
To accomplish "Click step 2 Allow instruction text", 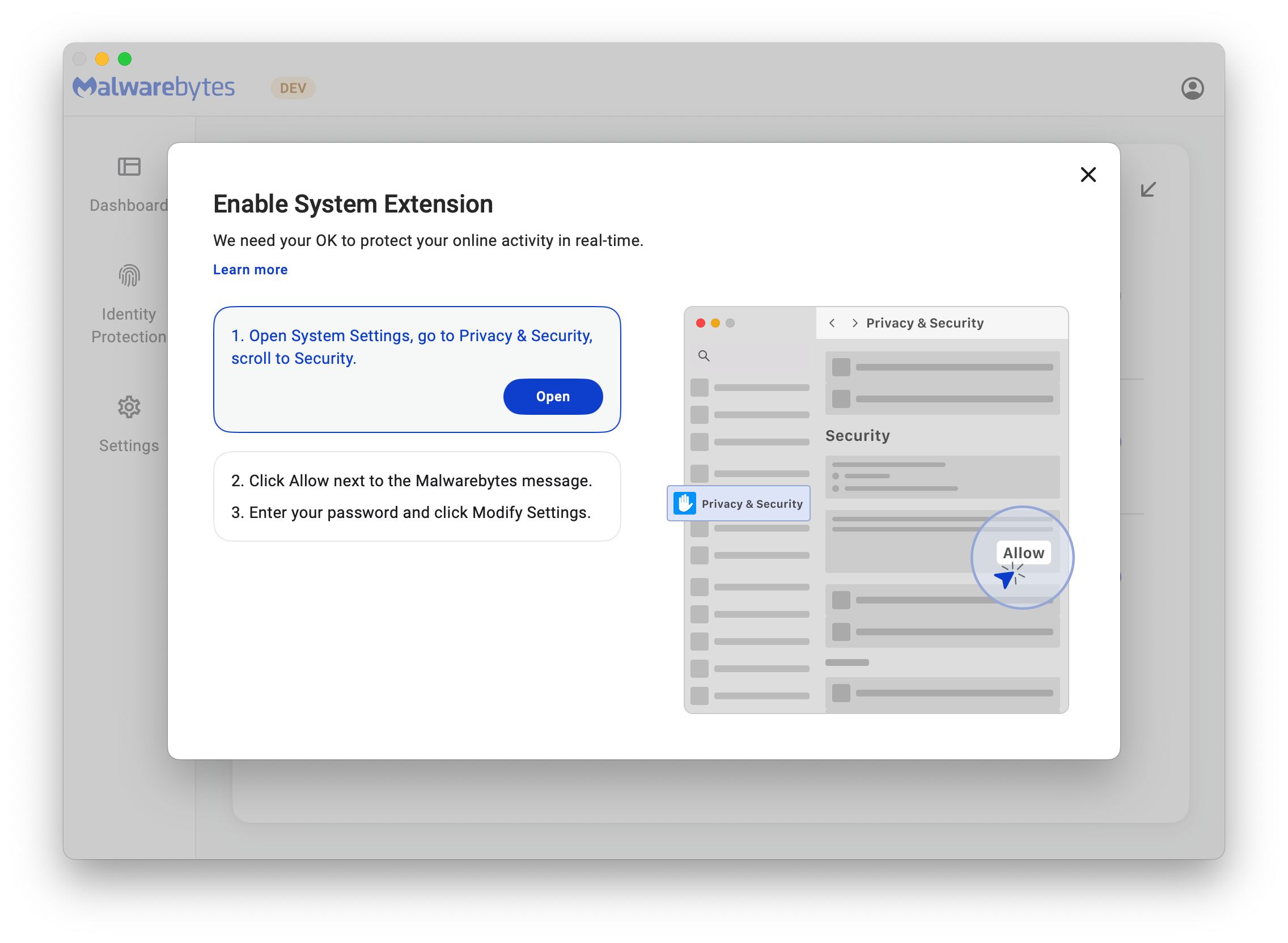I will (x=411, y=481).
